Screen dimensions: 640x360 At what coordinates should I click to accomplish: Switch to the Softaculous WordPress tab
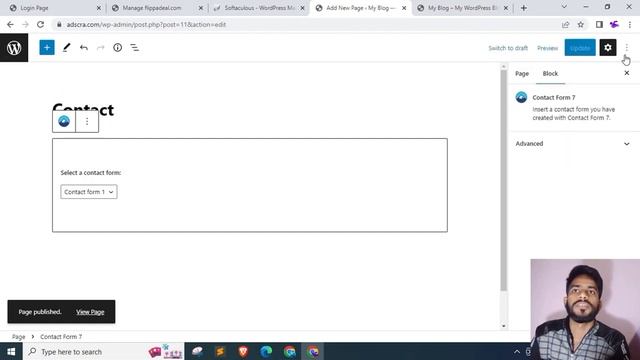[259, 8]
